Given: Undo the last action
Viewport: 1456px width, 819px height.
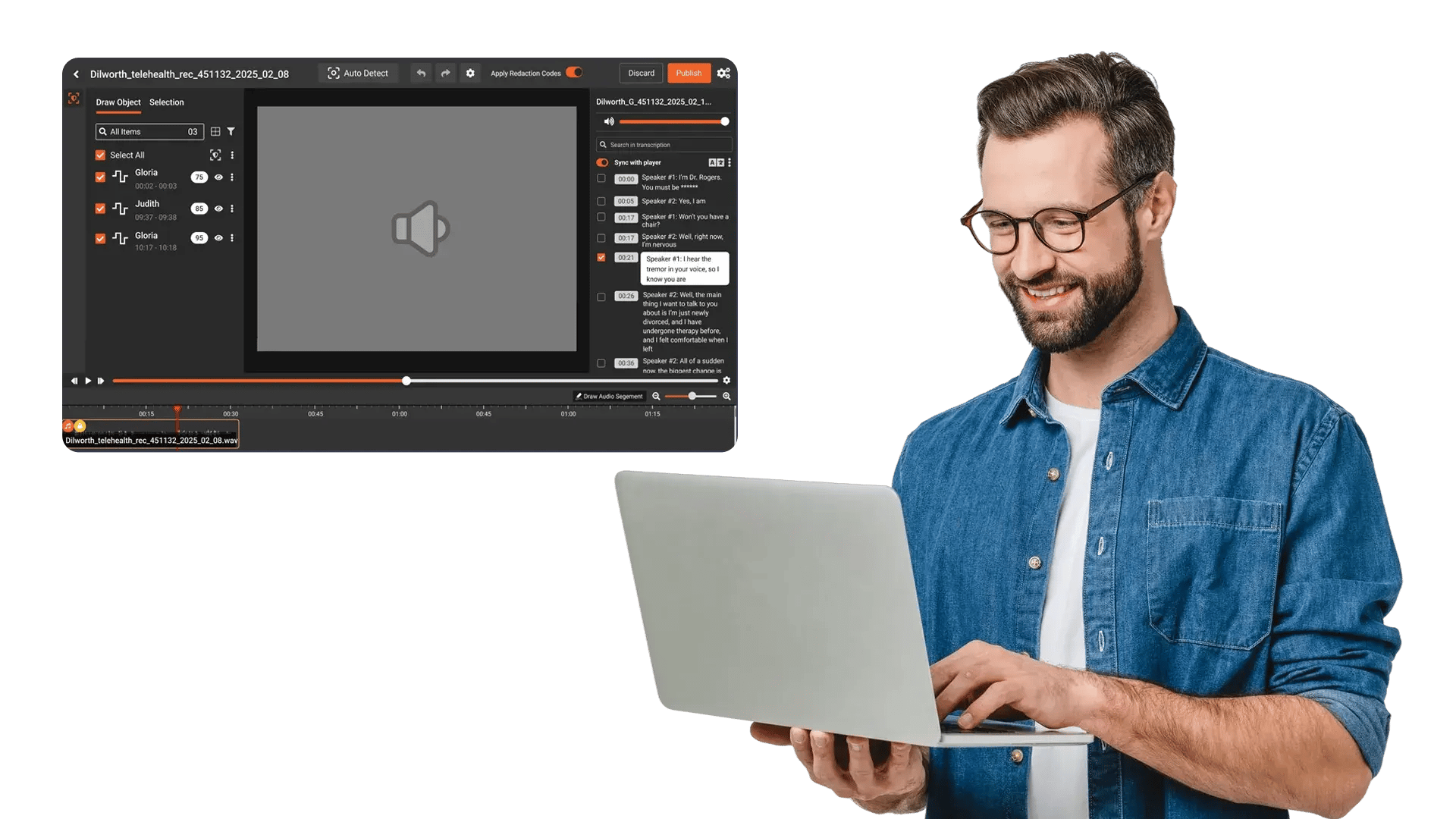Looking at the screenshot, I should pos(421,73).
